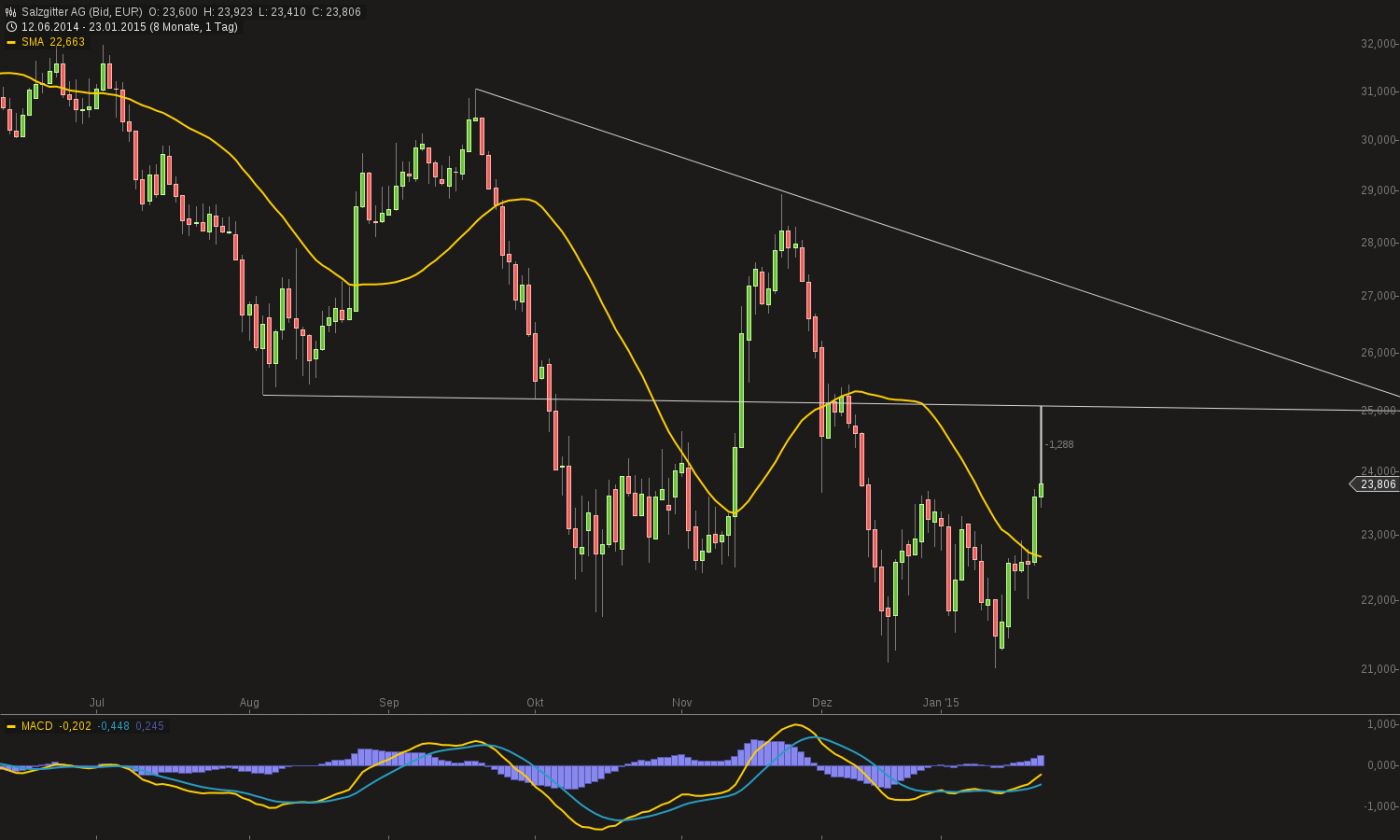Screen dimensions: 1400x840
Task: Click the MACD axis label -1,000
Action: [1379, 806]
